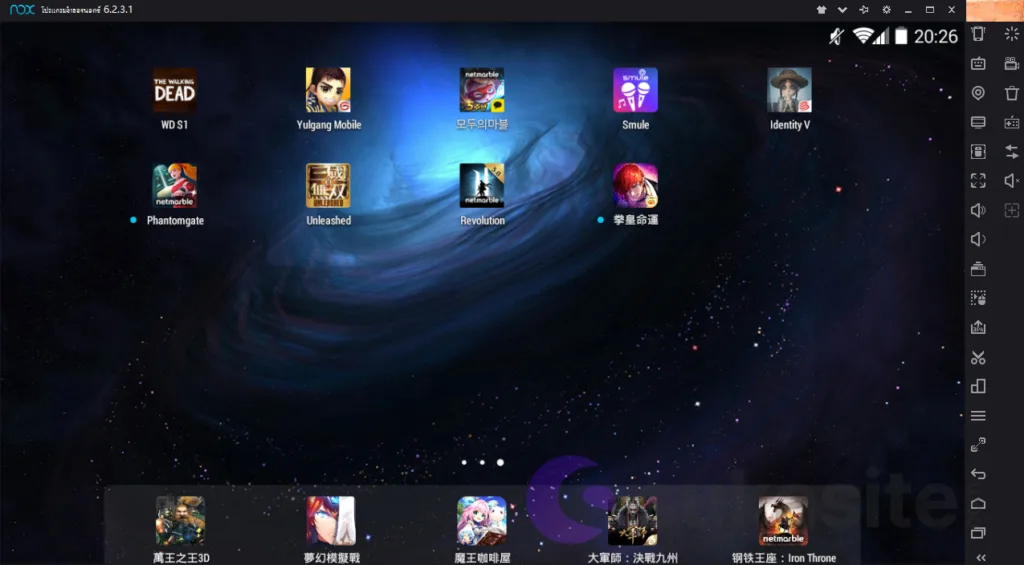Image resolution: width=1024 pixels, height=565 pixels.
Task: Open the 拳皇命運 app
Action: (x=635, y=186)
